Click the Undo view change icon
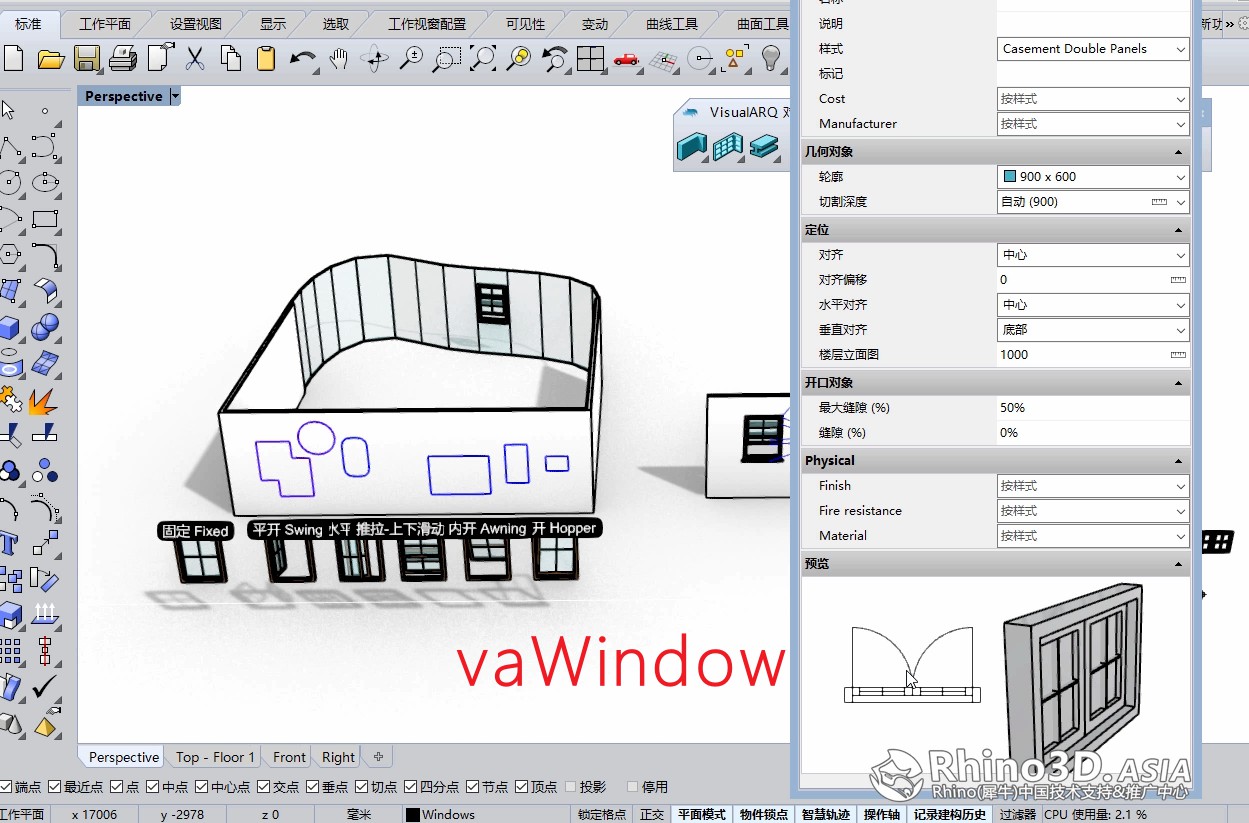The height and width of the screenshot is (823, 1249). coord(555,58)
